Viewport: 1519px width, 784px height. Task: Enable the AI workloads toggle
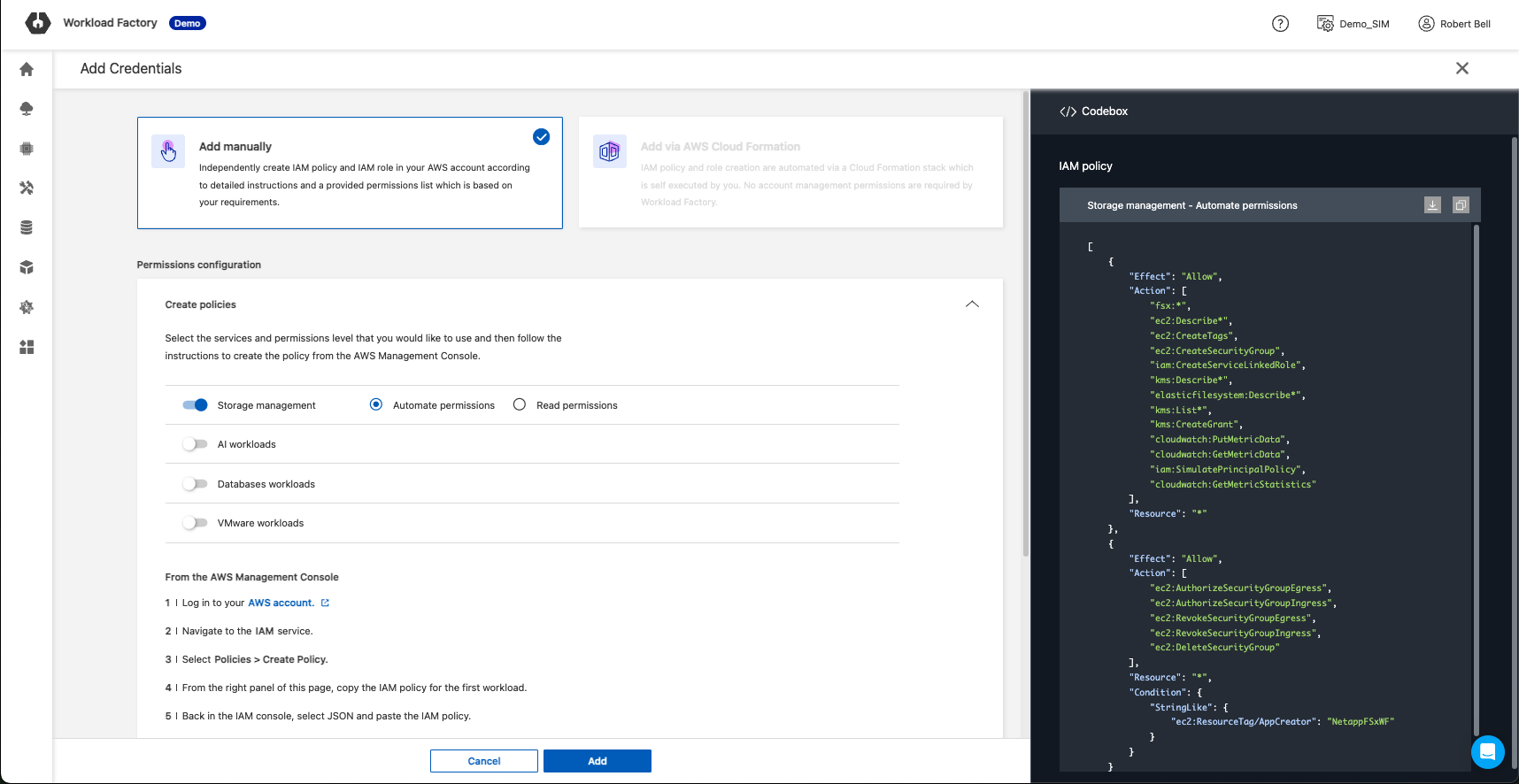(195, 444)
